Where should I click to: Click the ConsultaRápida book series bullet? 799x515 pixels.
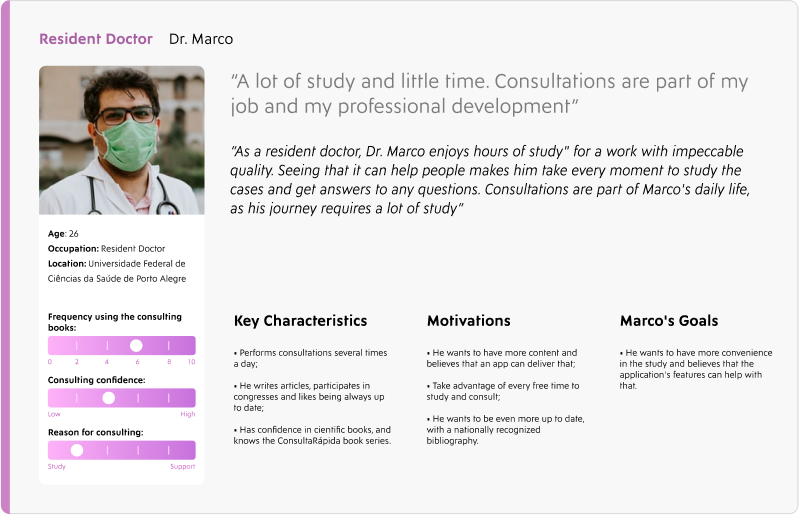pos(312,436)
